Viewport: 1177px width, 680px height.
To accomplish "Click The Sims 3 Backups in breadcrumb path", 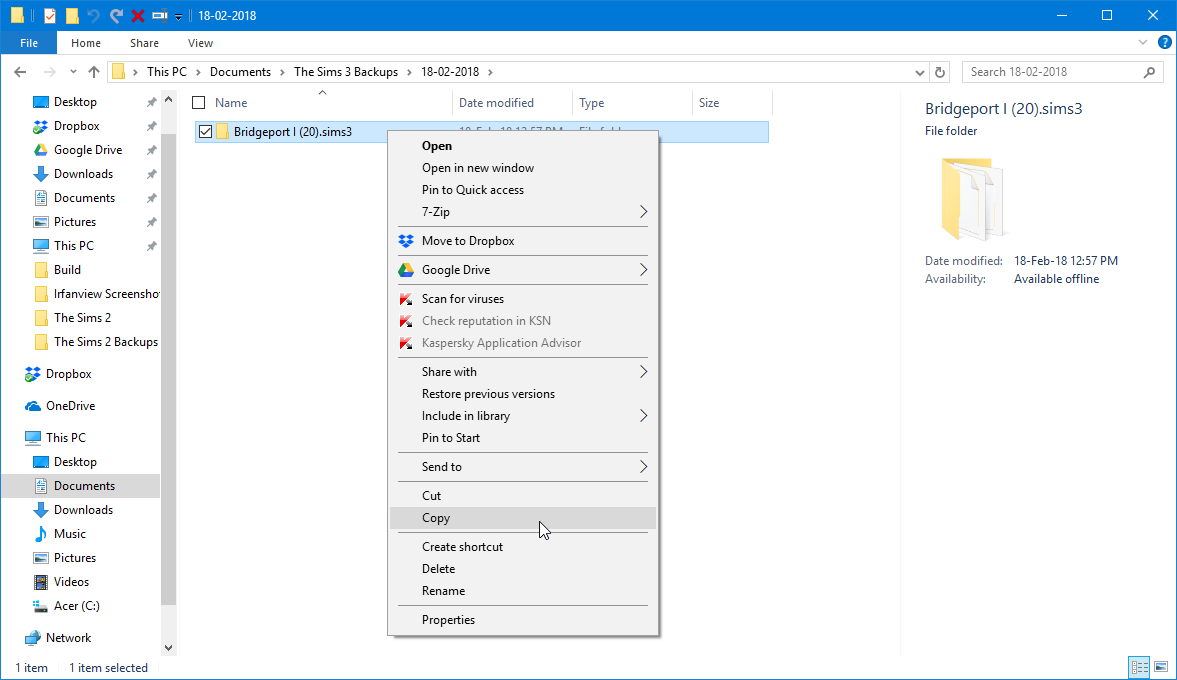I will point(345,72).
